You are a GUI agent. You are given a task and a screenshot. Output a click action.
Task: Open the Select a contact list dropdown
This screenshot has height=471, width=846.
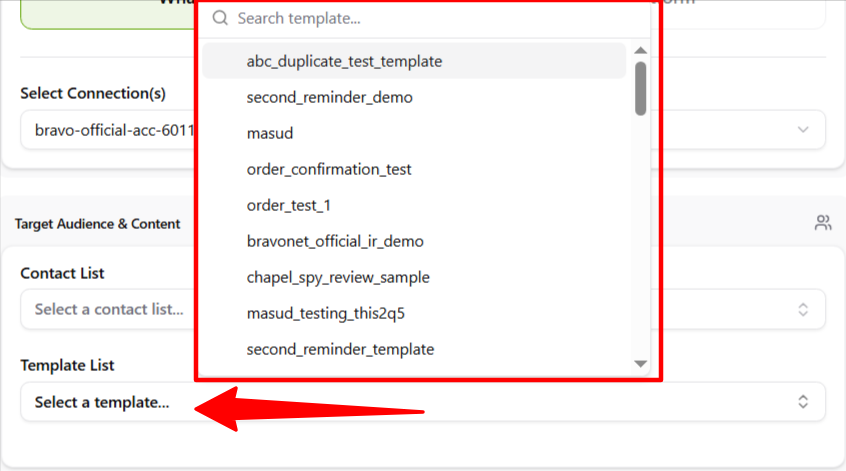[x=108, y=309]
